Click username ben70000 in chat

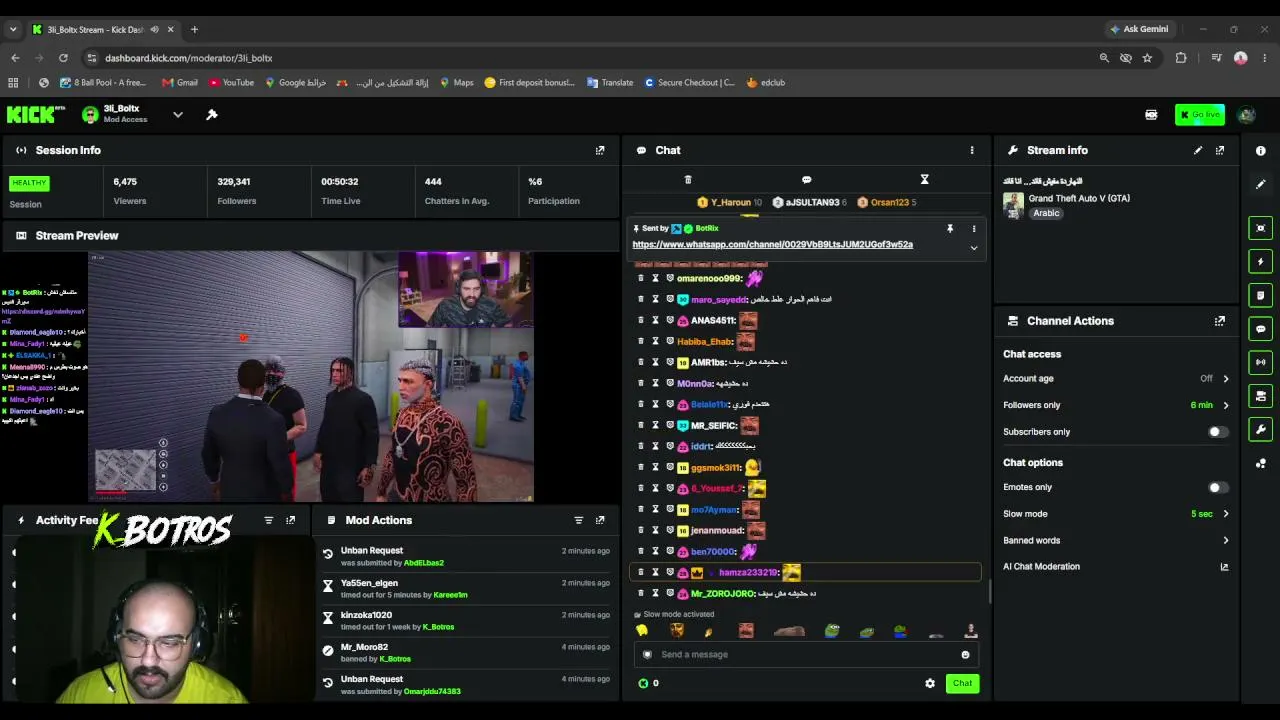point(713,551)
